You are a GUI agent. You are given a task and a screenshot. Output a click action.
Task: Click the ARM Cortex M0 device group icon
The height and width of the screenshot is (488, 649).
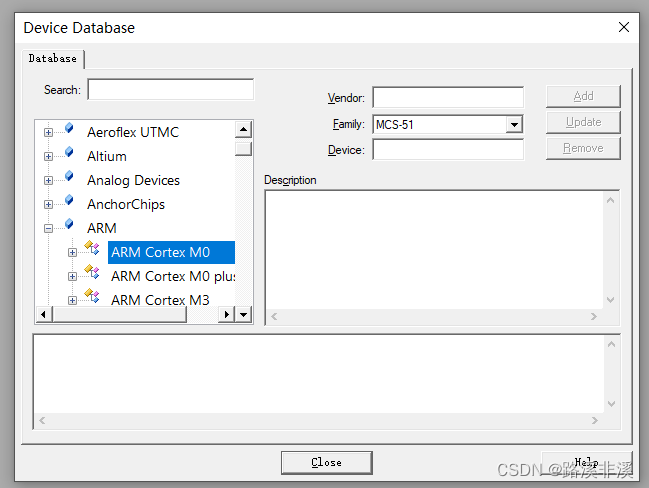[x=92, y=248]
